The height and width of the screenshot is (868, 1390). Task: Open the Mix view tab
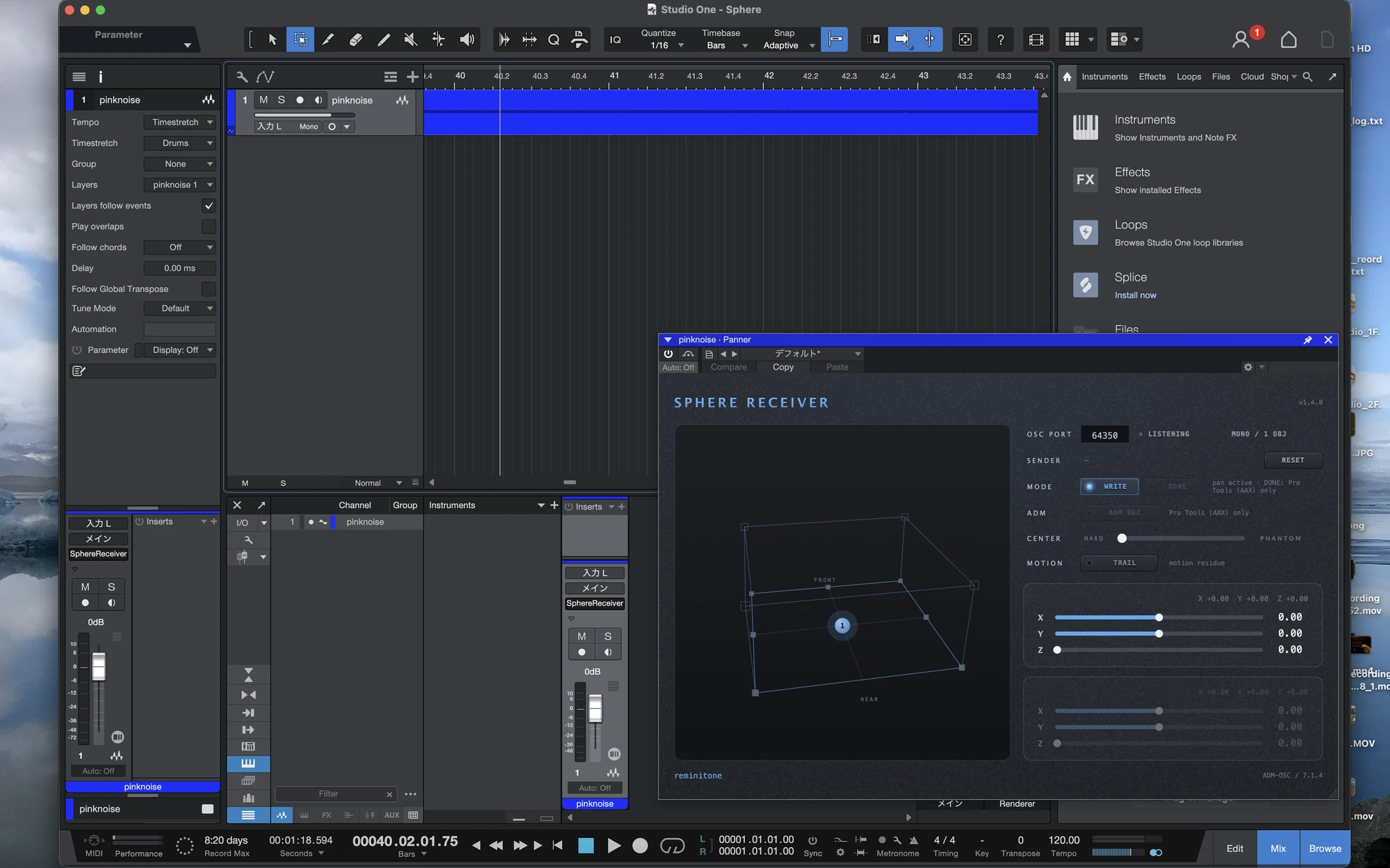point(1277,849)
